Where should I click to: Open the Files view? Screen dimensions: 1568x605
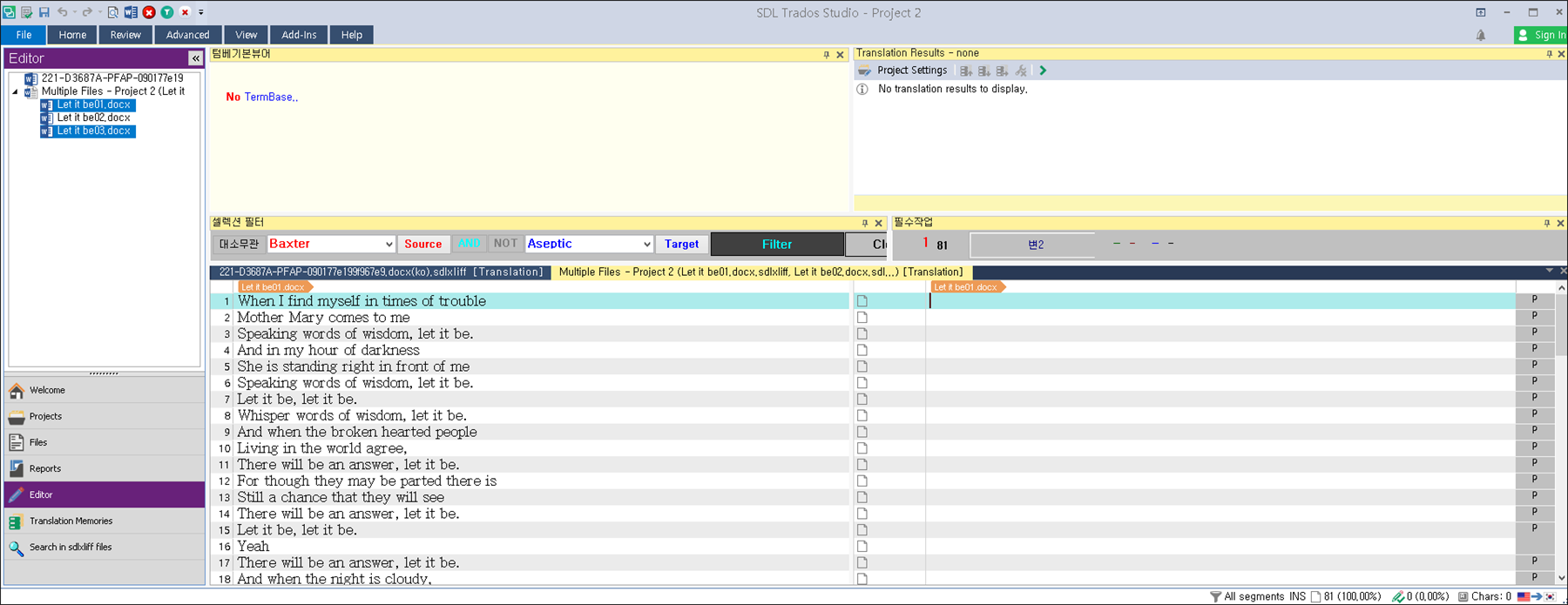105,442
